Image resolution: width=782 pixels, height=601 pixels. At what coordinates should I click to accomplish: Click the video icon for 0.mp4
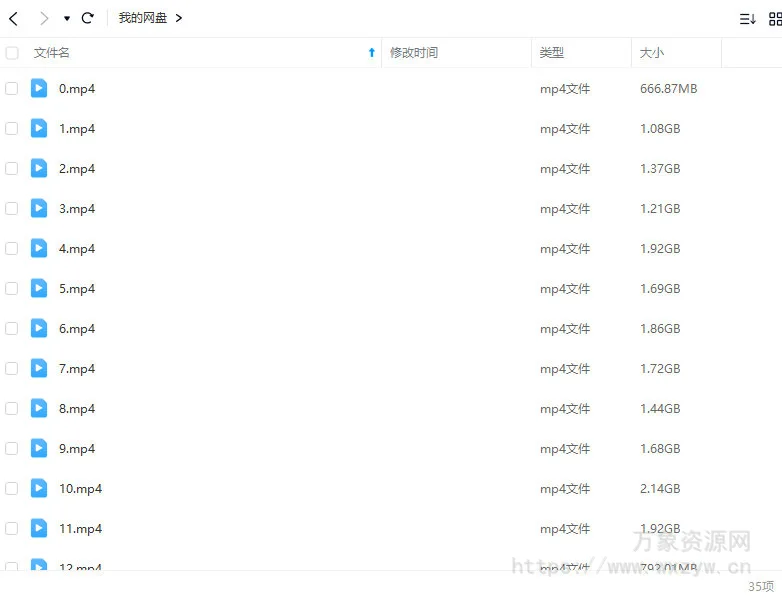click(x=39, y=88)
